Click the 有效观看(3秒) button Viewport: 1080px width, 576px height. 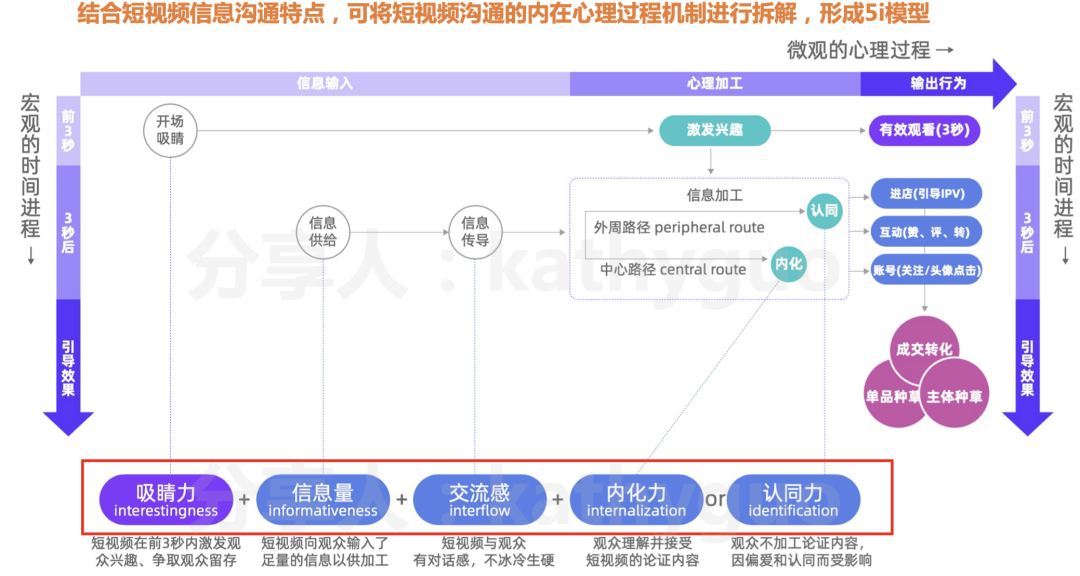925,130
